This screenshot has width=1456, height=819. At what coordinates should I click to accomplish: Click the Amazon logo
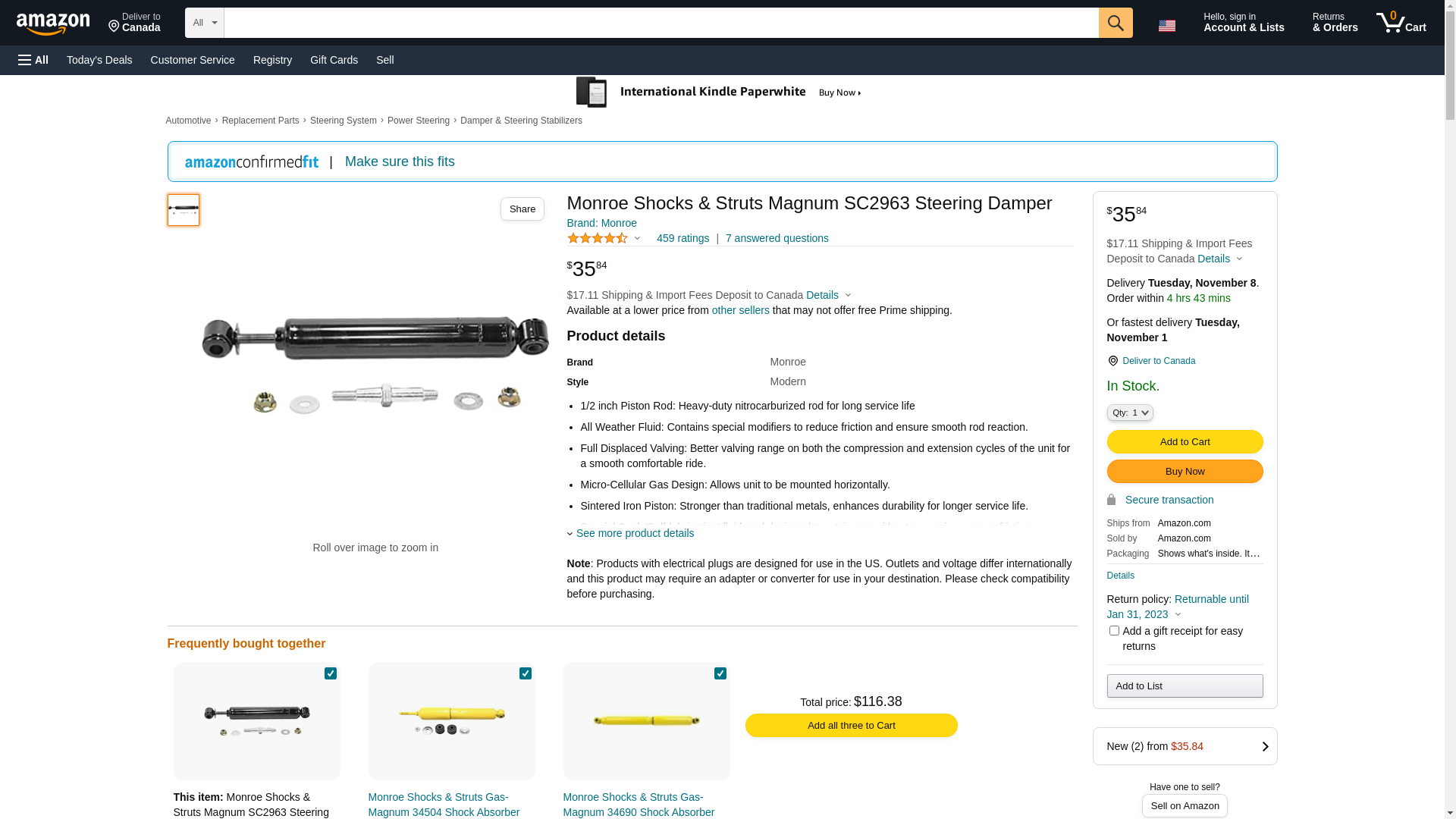53,24
